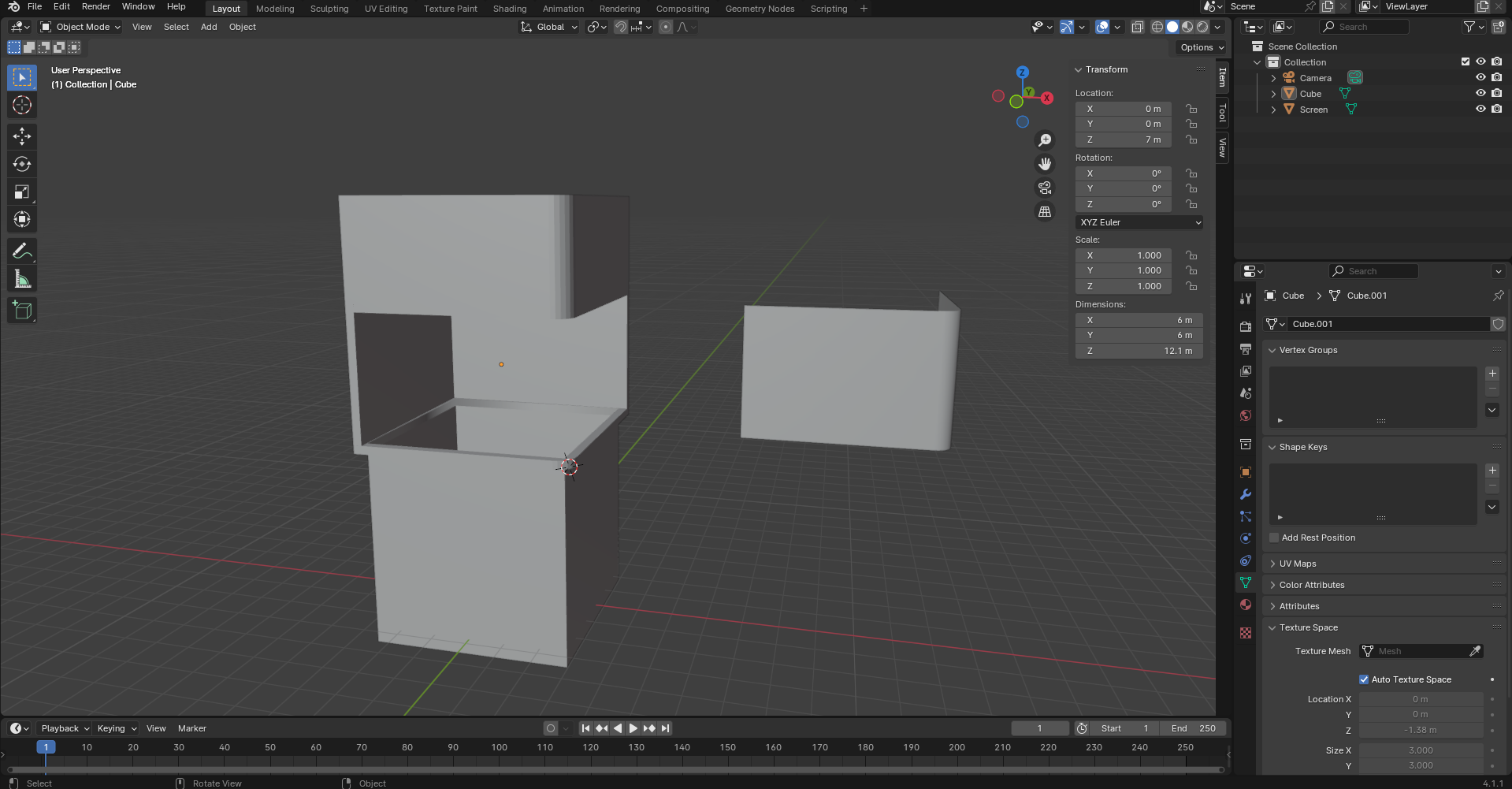This screenshot has width=1512, height=789.
Task: Click the play animation button
Action: pos(633,728)
